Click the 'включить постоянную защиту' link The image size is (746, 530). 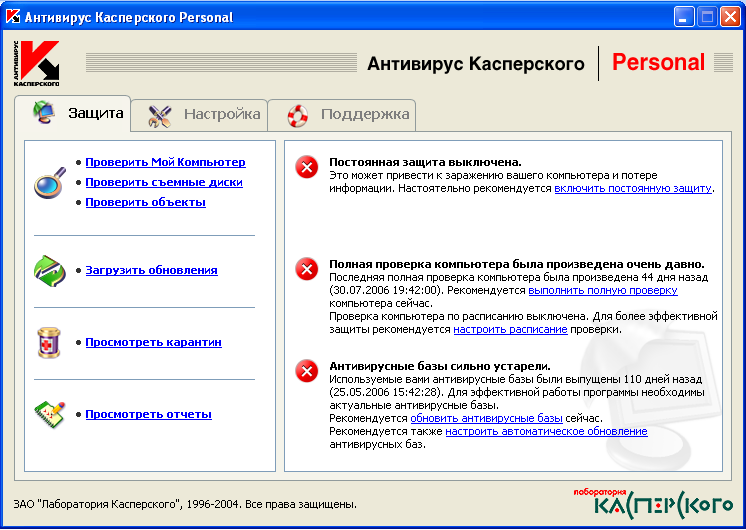[x=633, y=188]
